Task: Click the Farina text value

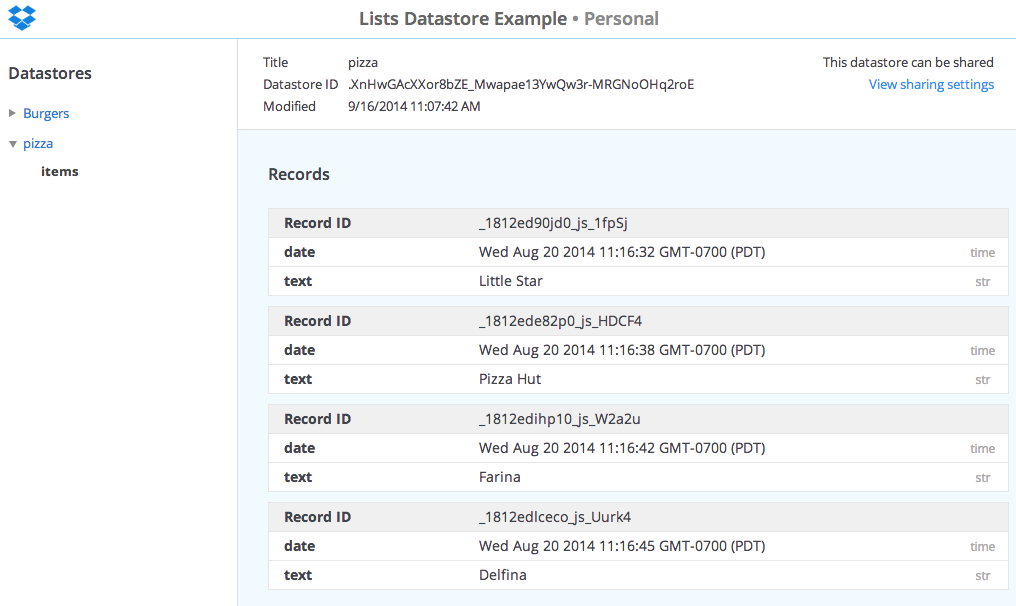Action: [499, 477]
